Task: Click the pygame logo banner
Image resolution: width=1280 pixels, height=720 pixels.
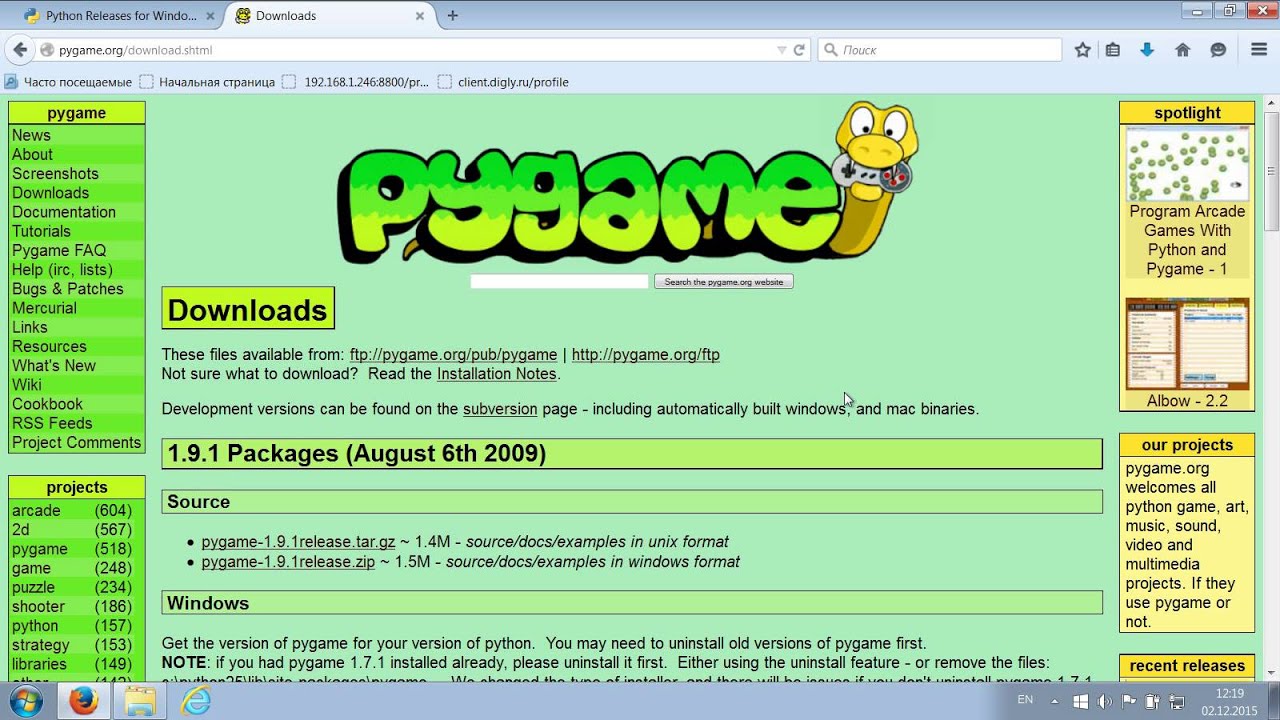Action: [x=628, y=184]
